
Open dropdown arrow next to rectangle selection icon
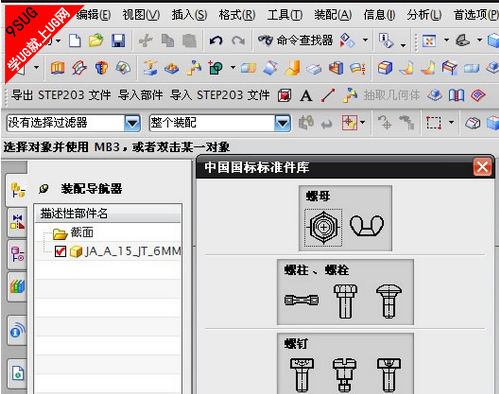(x=451, y=123)
